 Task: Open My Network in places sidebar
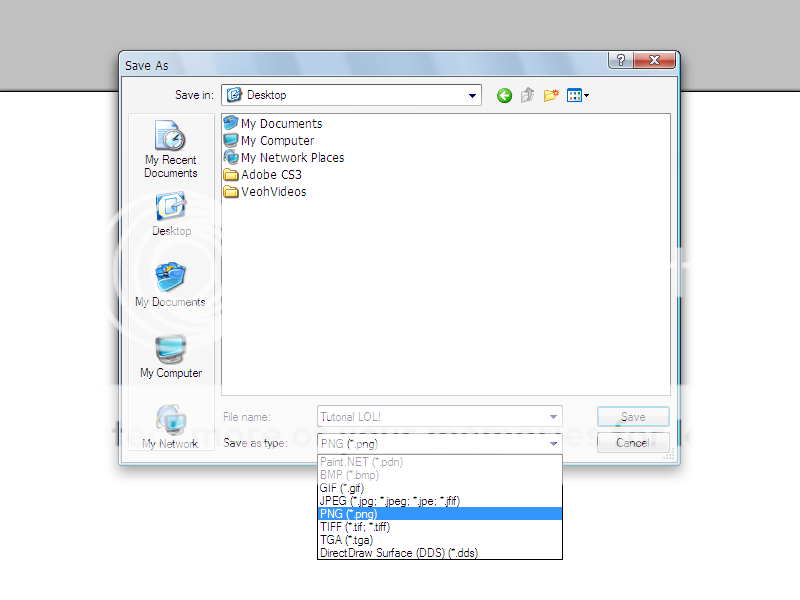(170, 426)
